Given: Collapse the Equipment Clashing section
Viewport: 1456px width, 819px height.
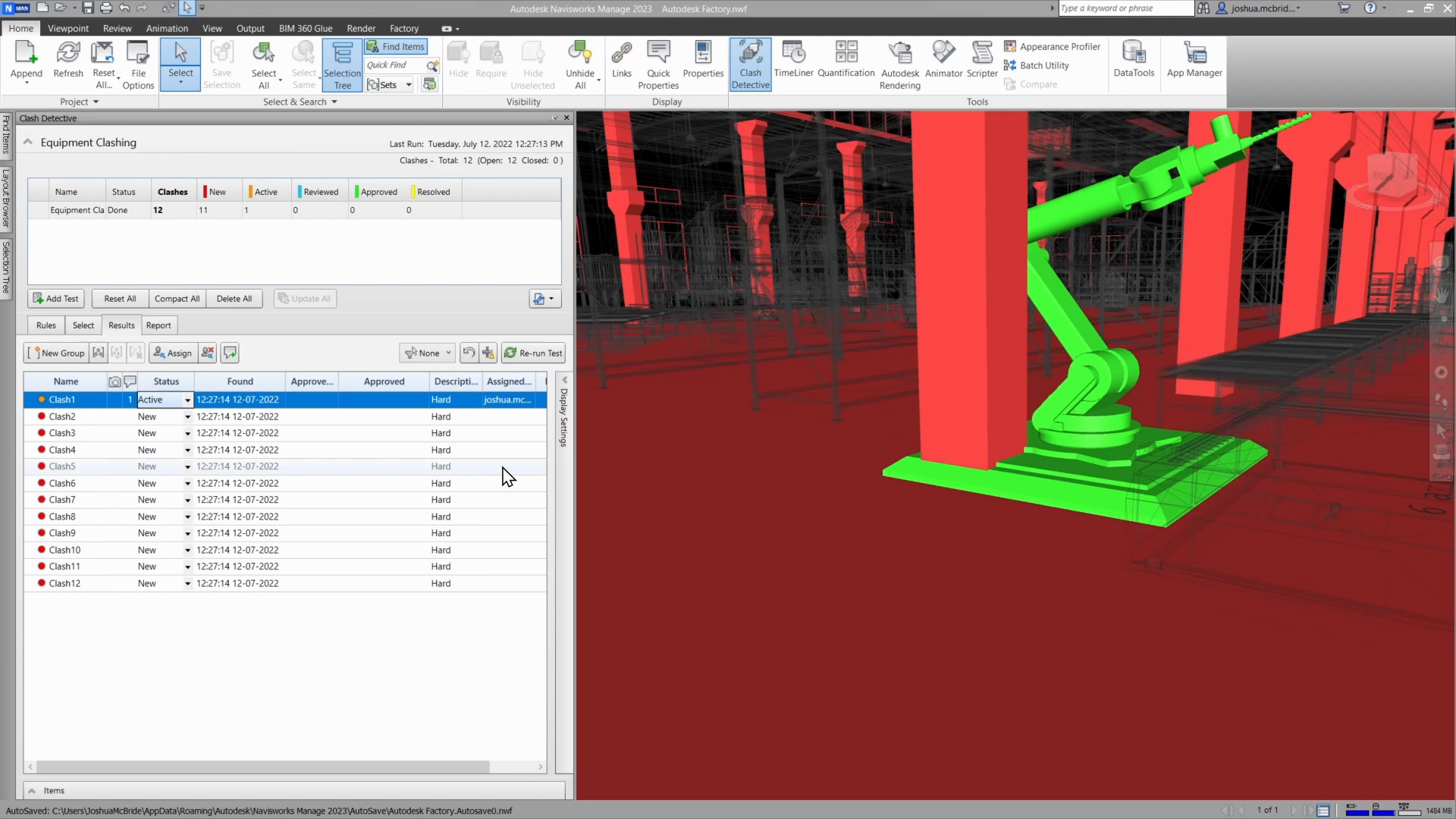Looking at the screenshot, I should click(x=27, y=142).
